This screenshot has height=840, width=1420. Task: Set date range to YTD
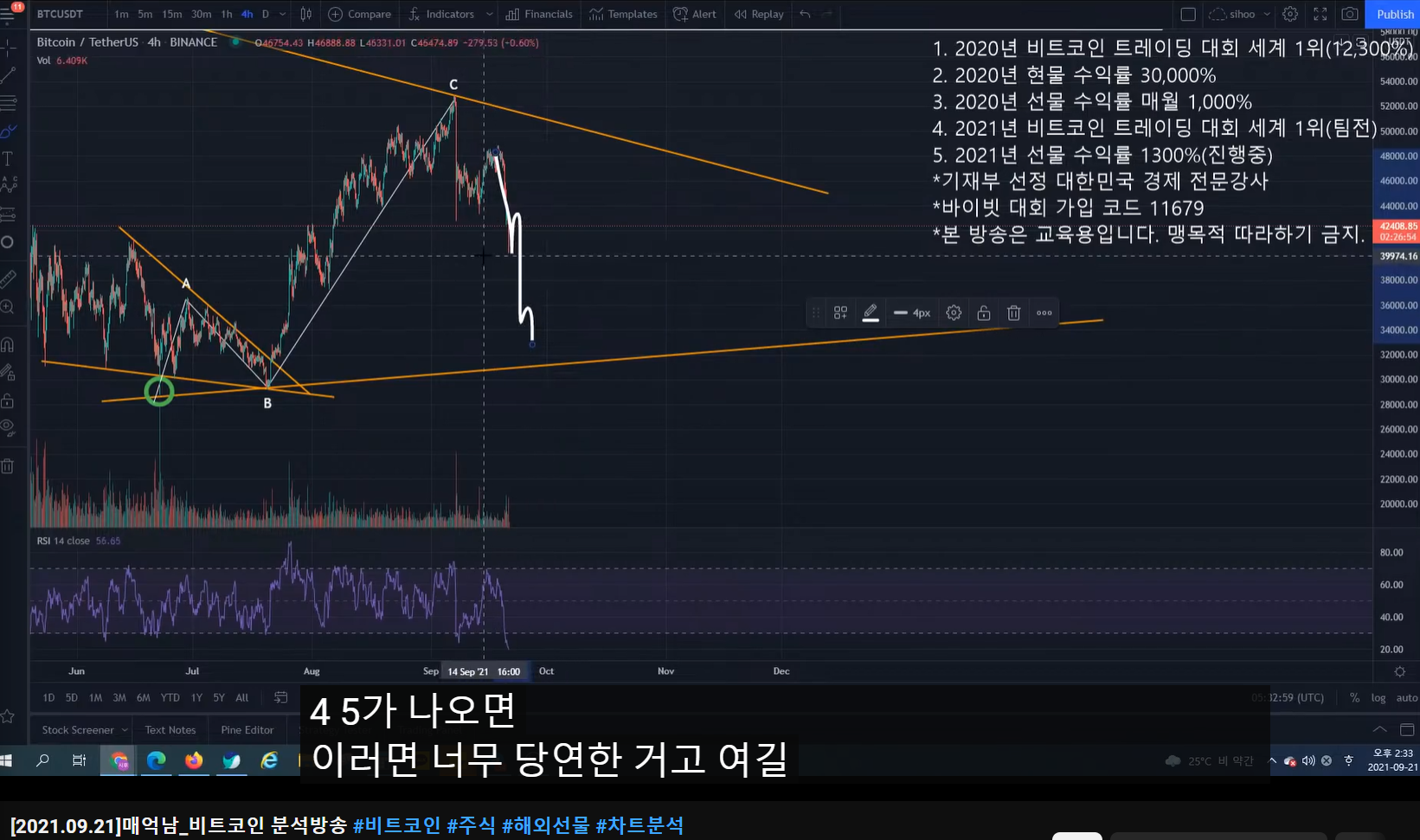click(170, 697)
